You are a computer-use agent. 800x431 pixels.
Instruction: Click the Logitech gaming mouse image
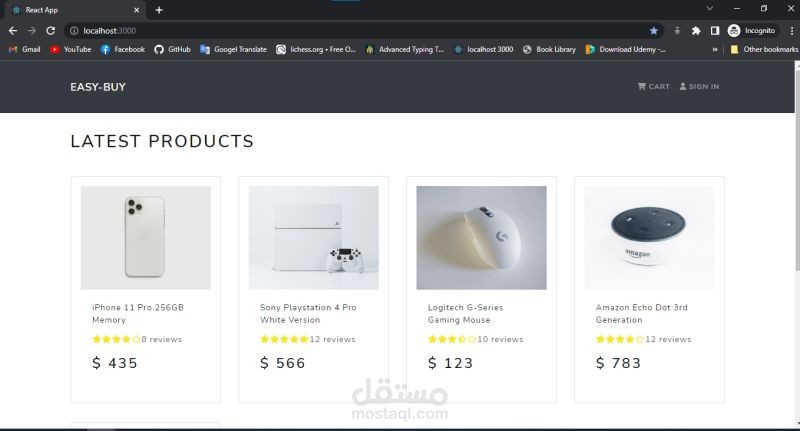point(481,238)
